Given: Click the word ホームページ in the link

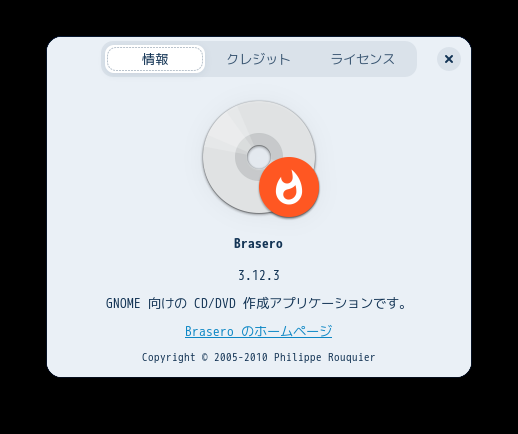Looking at the screenshot, I should [x=293, y=331].
